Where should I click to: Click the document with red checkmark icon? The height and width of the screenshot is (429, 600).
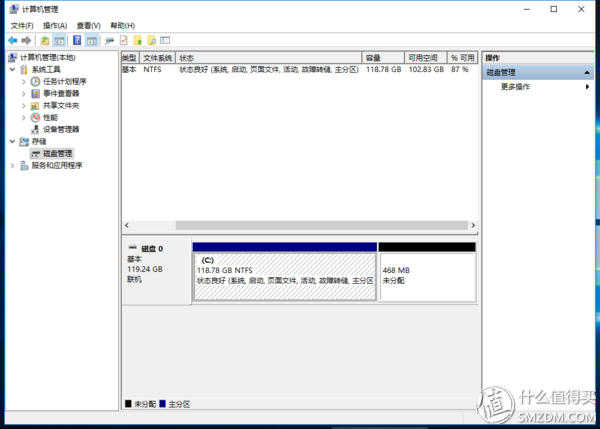(124, 40)
